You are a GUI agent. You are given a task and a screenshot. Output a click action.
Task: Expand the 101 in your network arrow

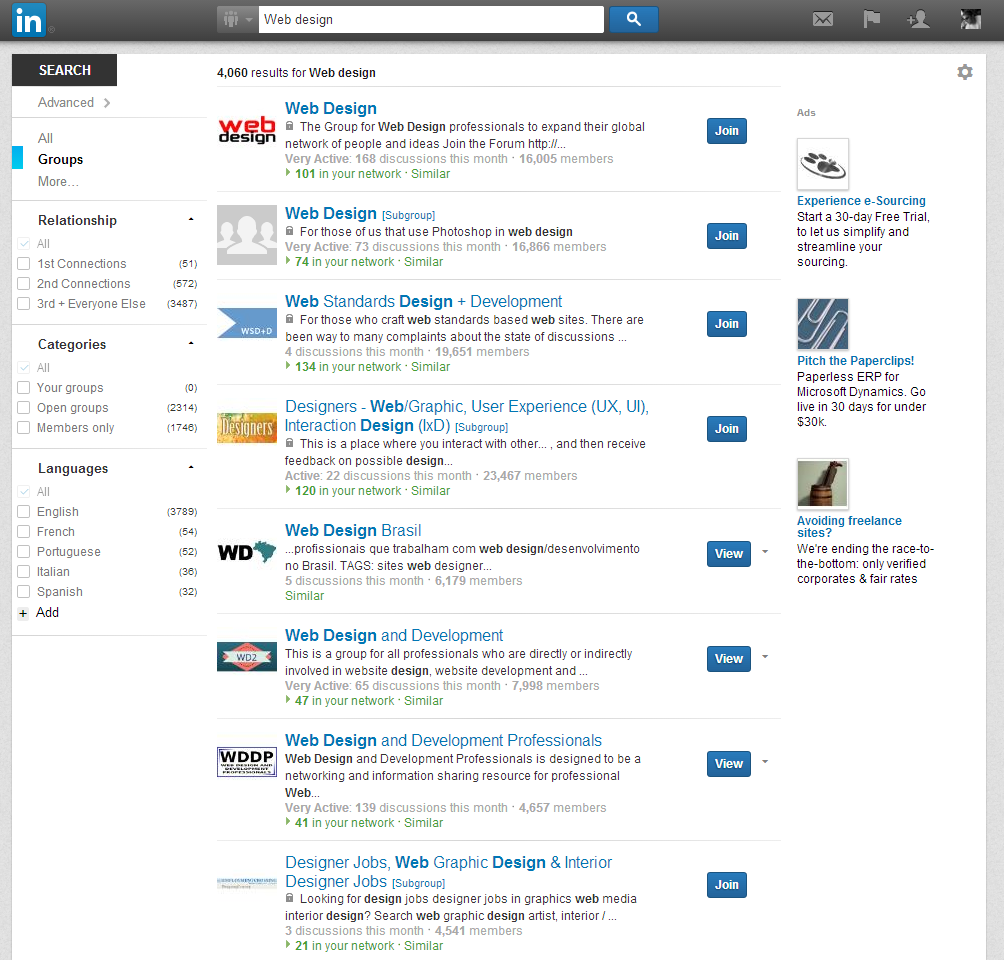tap(288, 173)
